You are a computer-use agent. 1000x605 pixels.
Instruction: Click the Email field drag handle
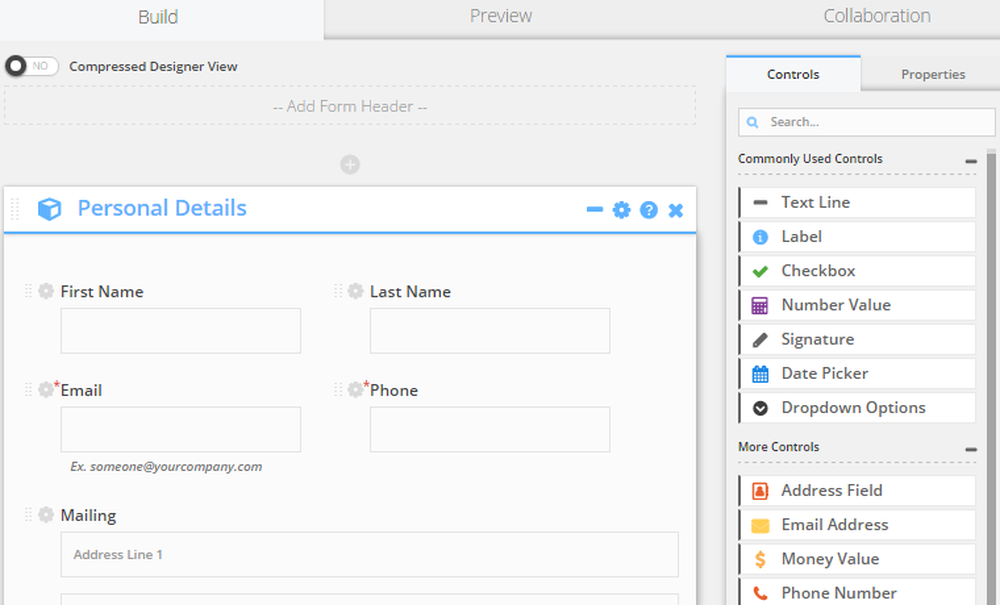[x=28, y=390]
